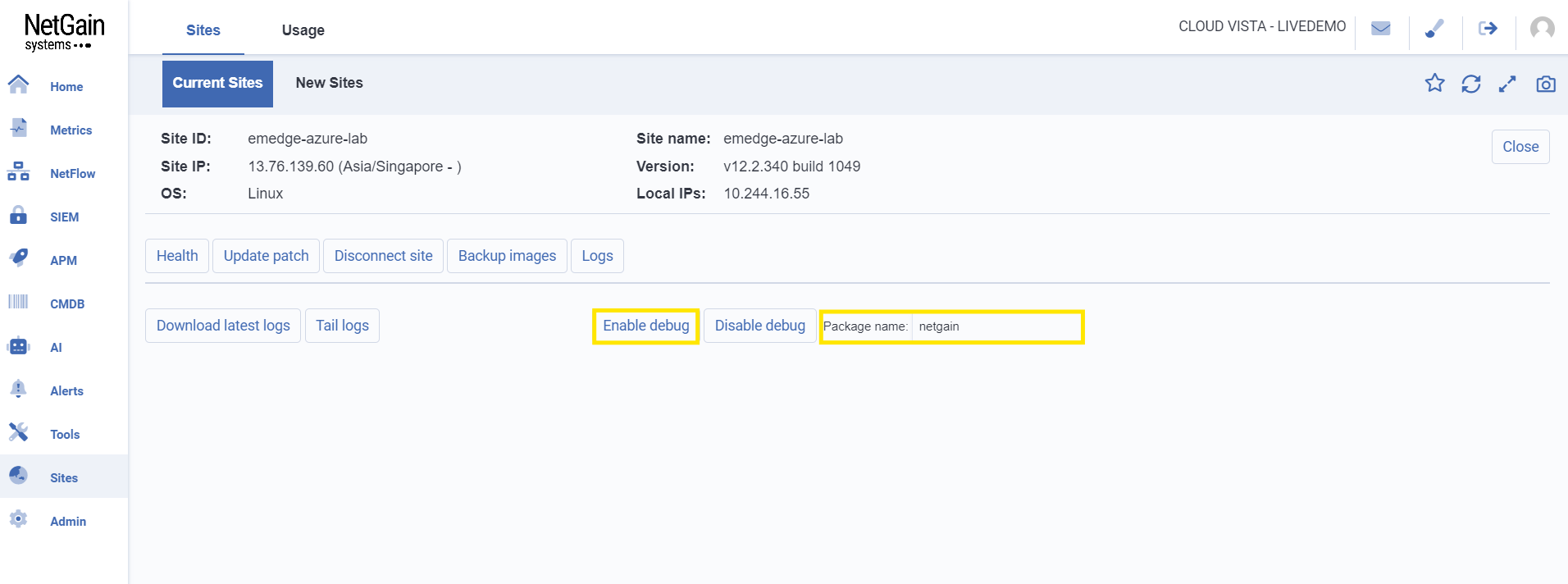
Task: Click the logout arrow icon
Action: [1488, 29]
